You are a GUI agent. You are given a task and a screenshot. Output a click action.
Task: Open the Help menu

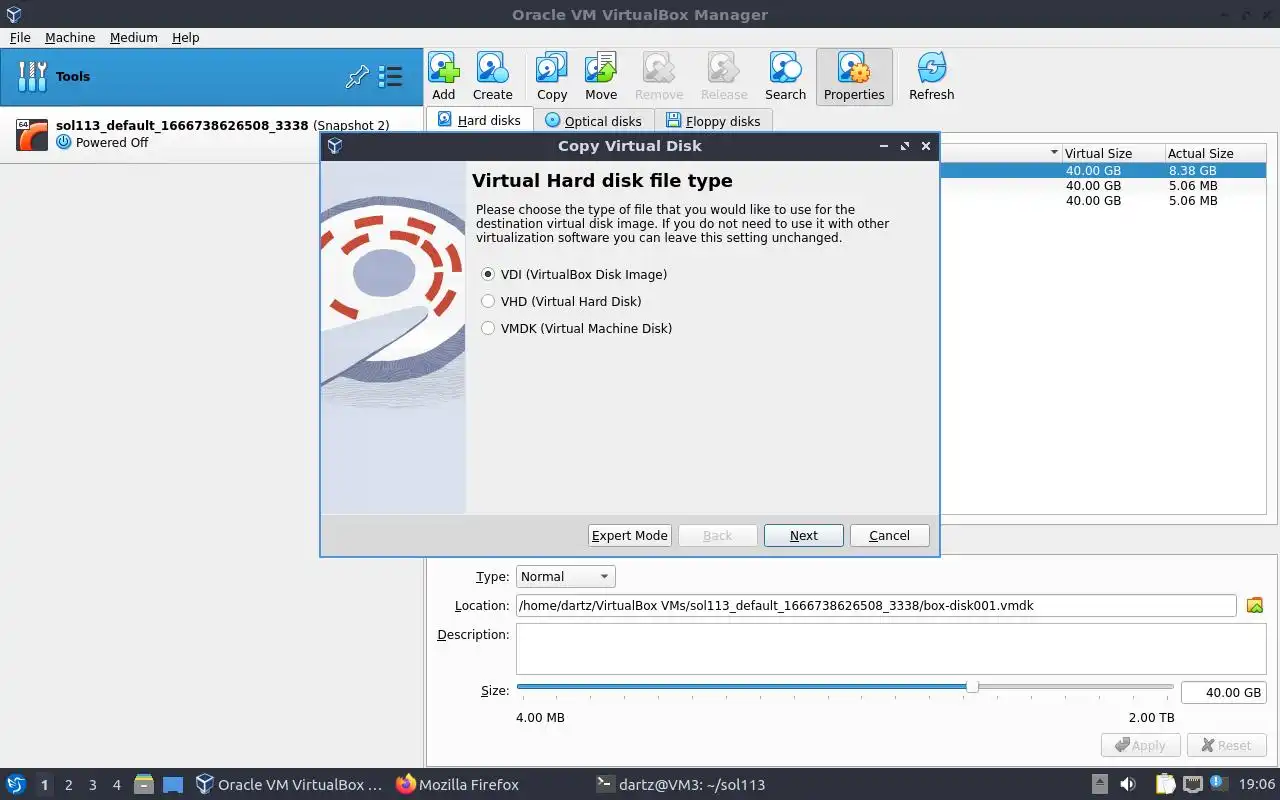pos(186,37)
